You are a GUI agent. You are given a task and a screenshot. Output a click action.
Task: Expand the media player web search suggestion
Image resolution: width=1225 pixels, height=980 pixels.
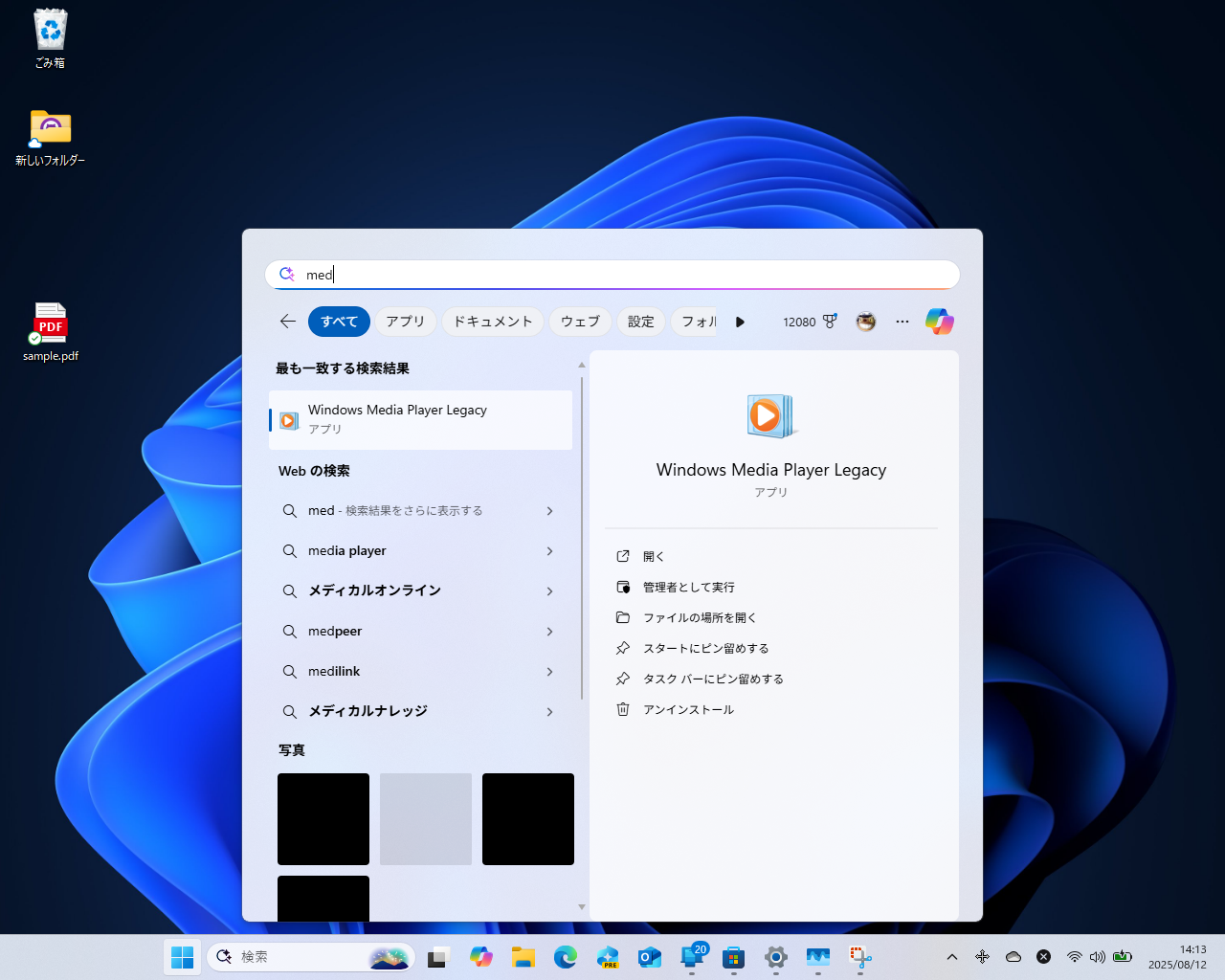(x=421, y=550)
